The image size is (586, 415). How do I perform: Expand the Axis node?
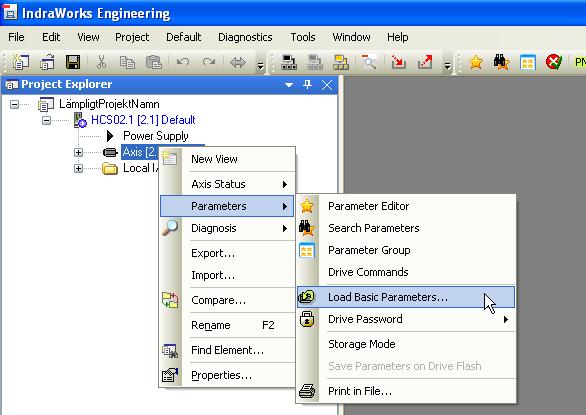tap(78, 152)
